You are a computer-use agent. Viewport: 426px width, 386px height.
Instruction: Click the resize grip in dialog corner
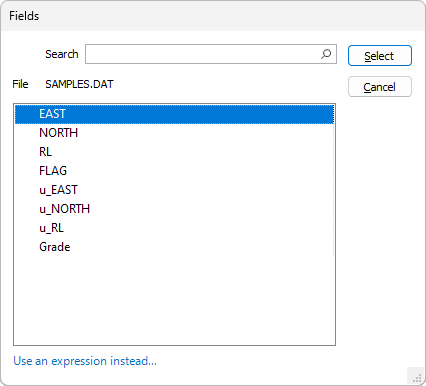[x=417, y=378]
